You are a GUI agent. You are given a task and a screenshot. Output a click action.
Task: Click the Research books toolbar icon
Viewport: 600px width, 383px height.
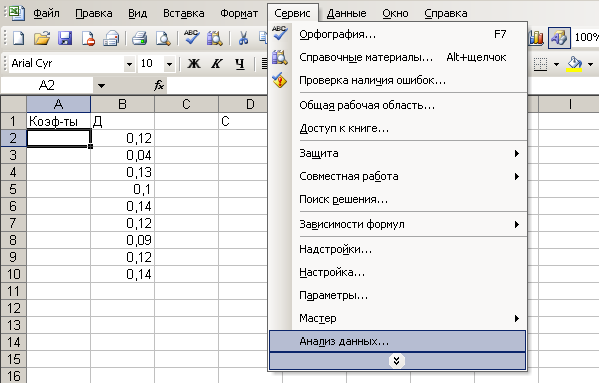[x=214, y=38]
